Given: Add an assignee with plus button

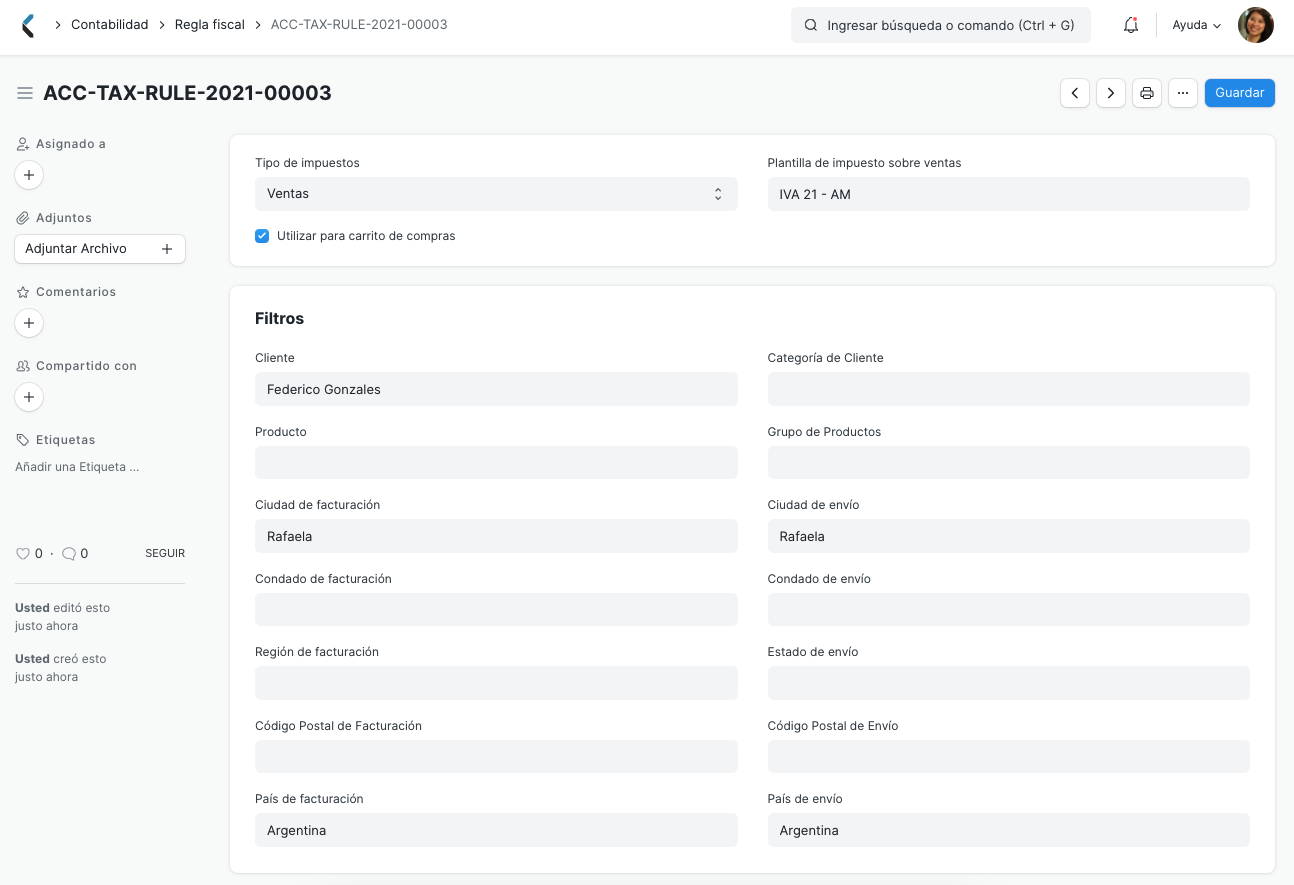Looking at the screenshot, I should [x=29, y=175].
